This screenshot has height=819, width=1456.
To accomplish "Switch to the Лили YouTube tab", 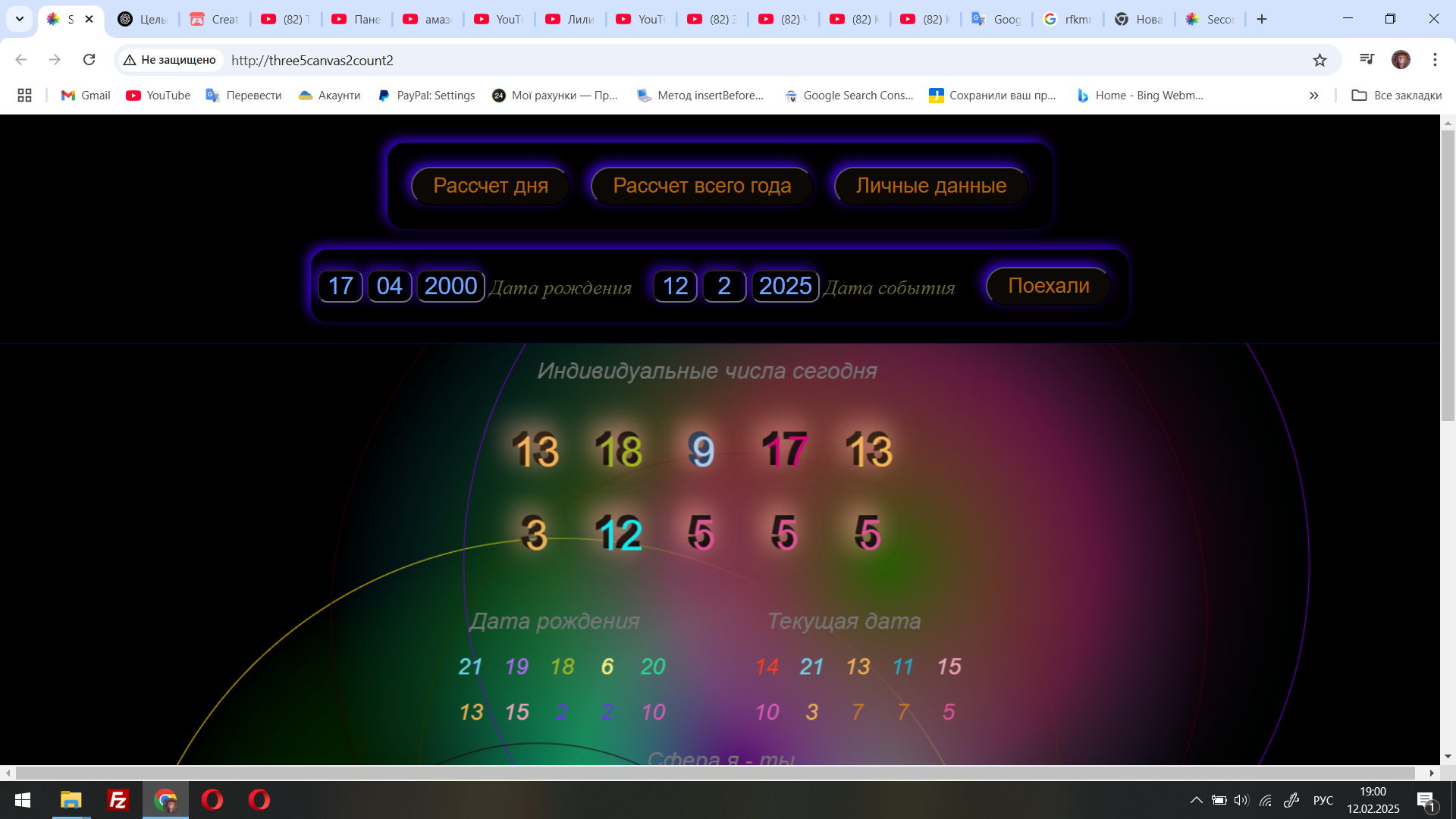I will (571, 20).
